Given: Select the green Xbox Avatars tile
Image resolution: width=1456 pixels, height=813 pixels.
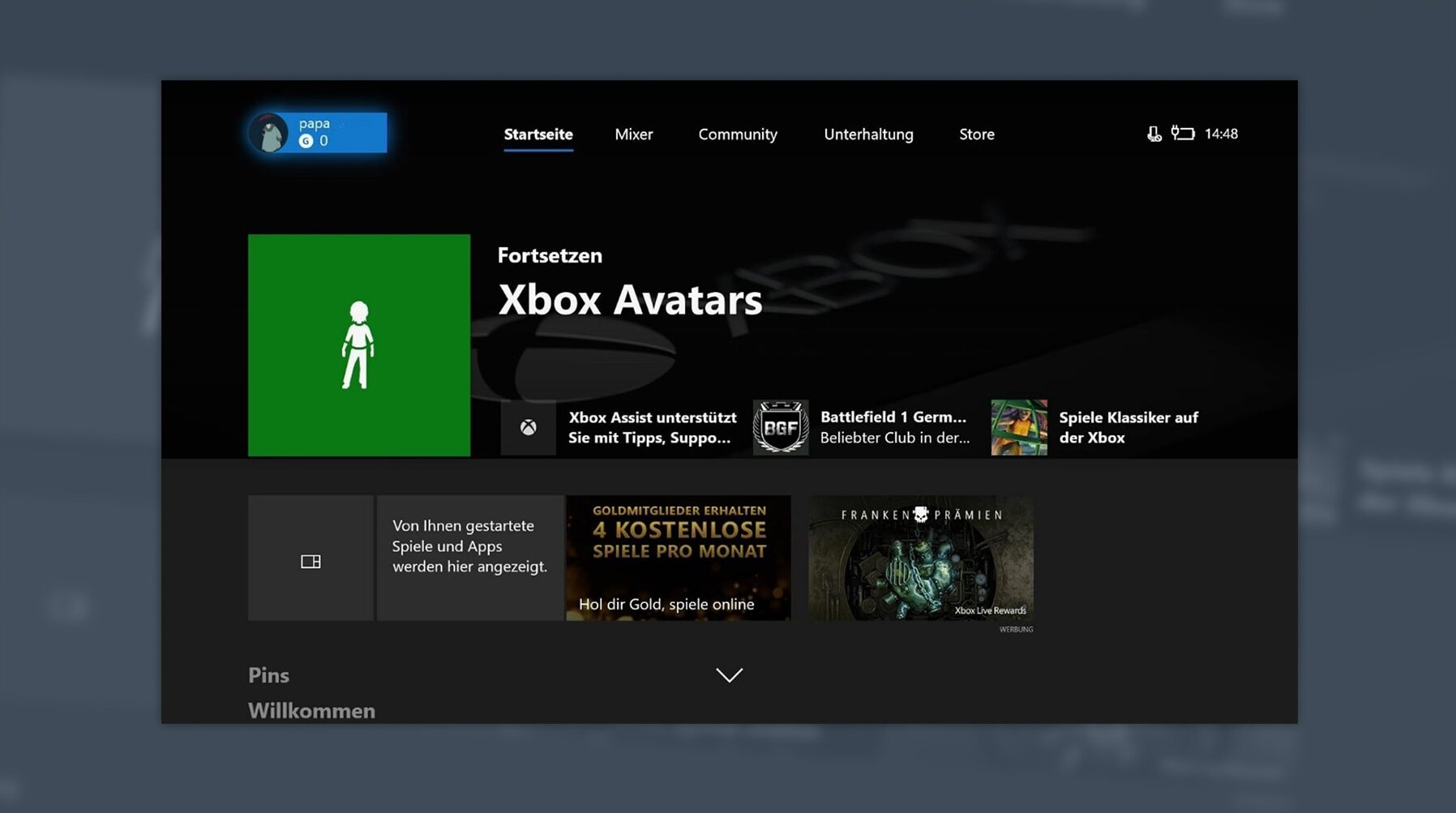Looking at the screenshot, I should pyautogui.click(x=358, y=345).
